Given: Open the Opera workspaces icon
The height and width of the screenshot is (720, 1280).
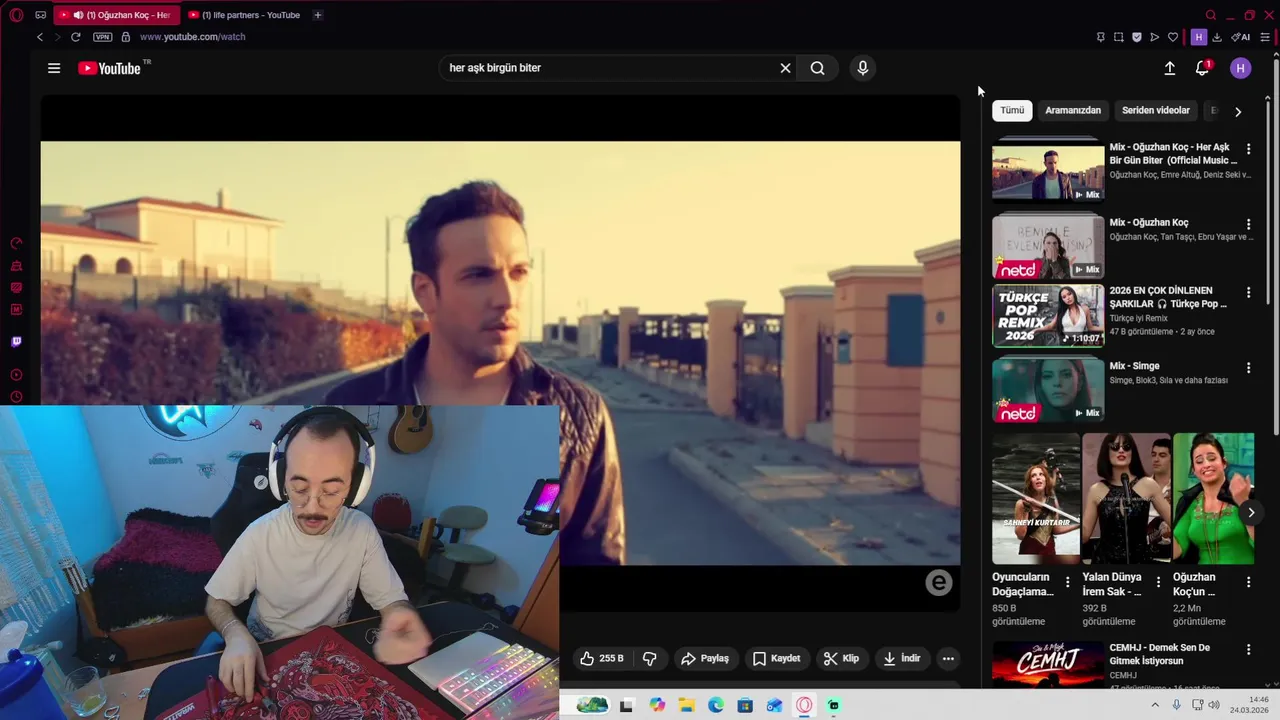Looking at the screenshot, I should click(40, 15).
